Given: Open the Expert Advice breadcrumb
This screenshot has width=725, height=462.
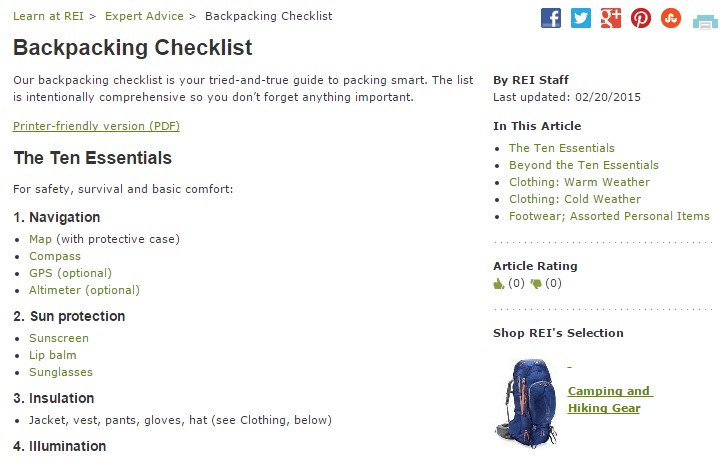Looking at the screenshot, I should tap(144, 16).
